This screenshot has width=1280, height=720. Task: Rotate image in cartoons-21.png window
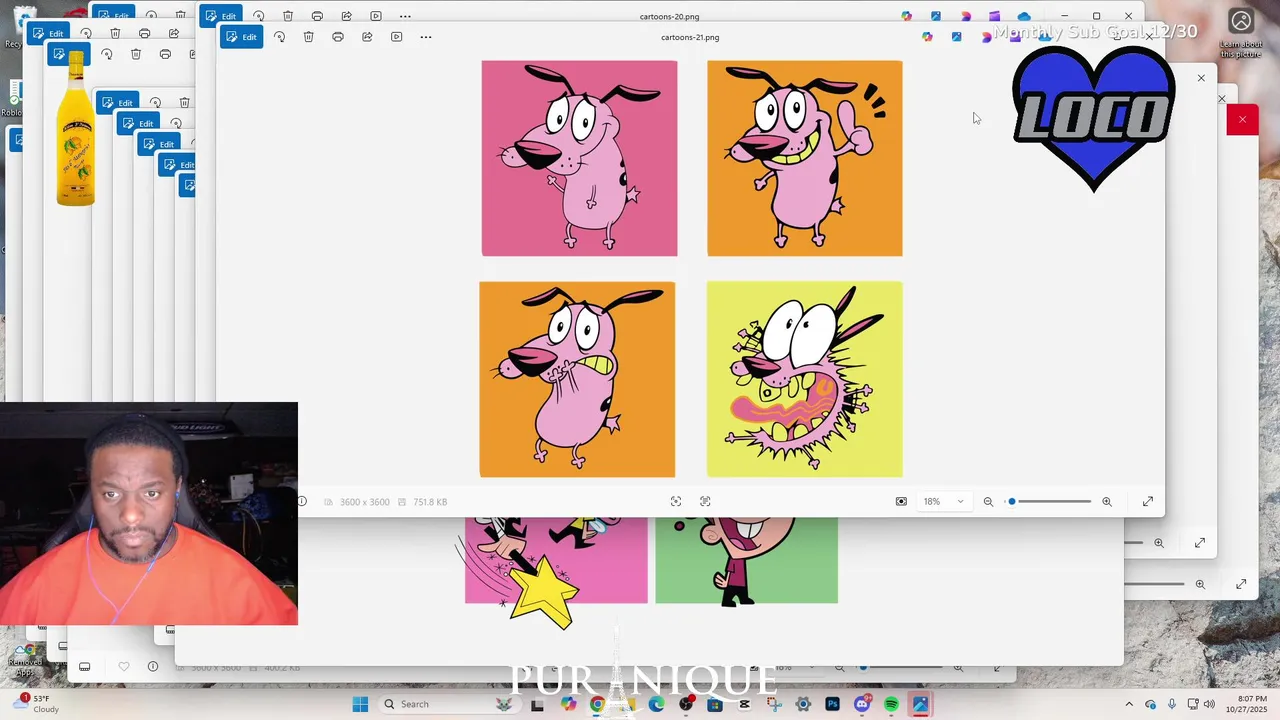[x=279, y=37]
